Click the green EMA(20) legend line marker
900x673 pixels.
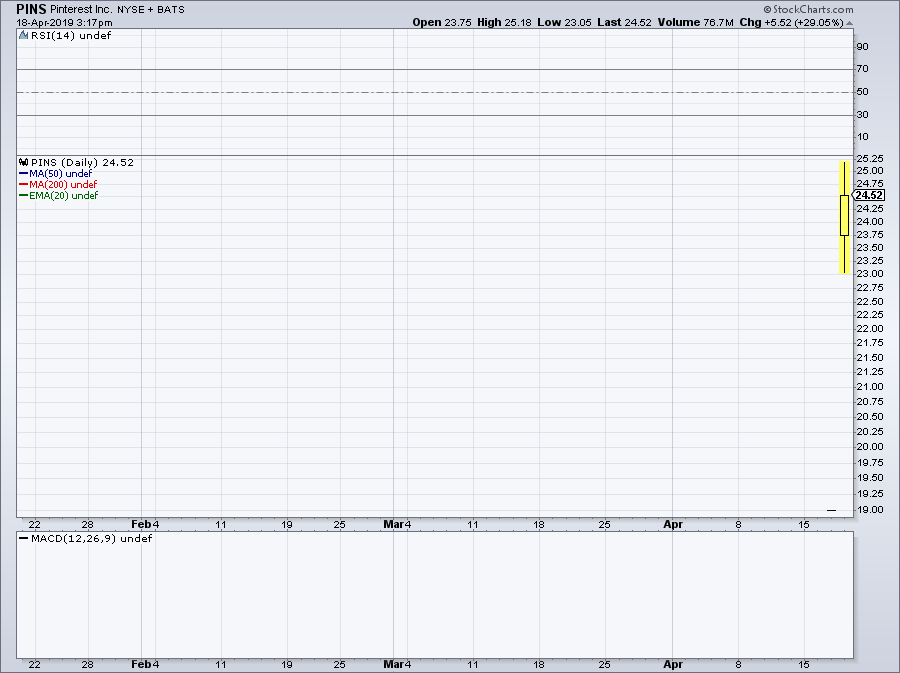(24, 195)
